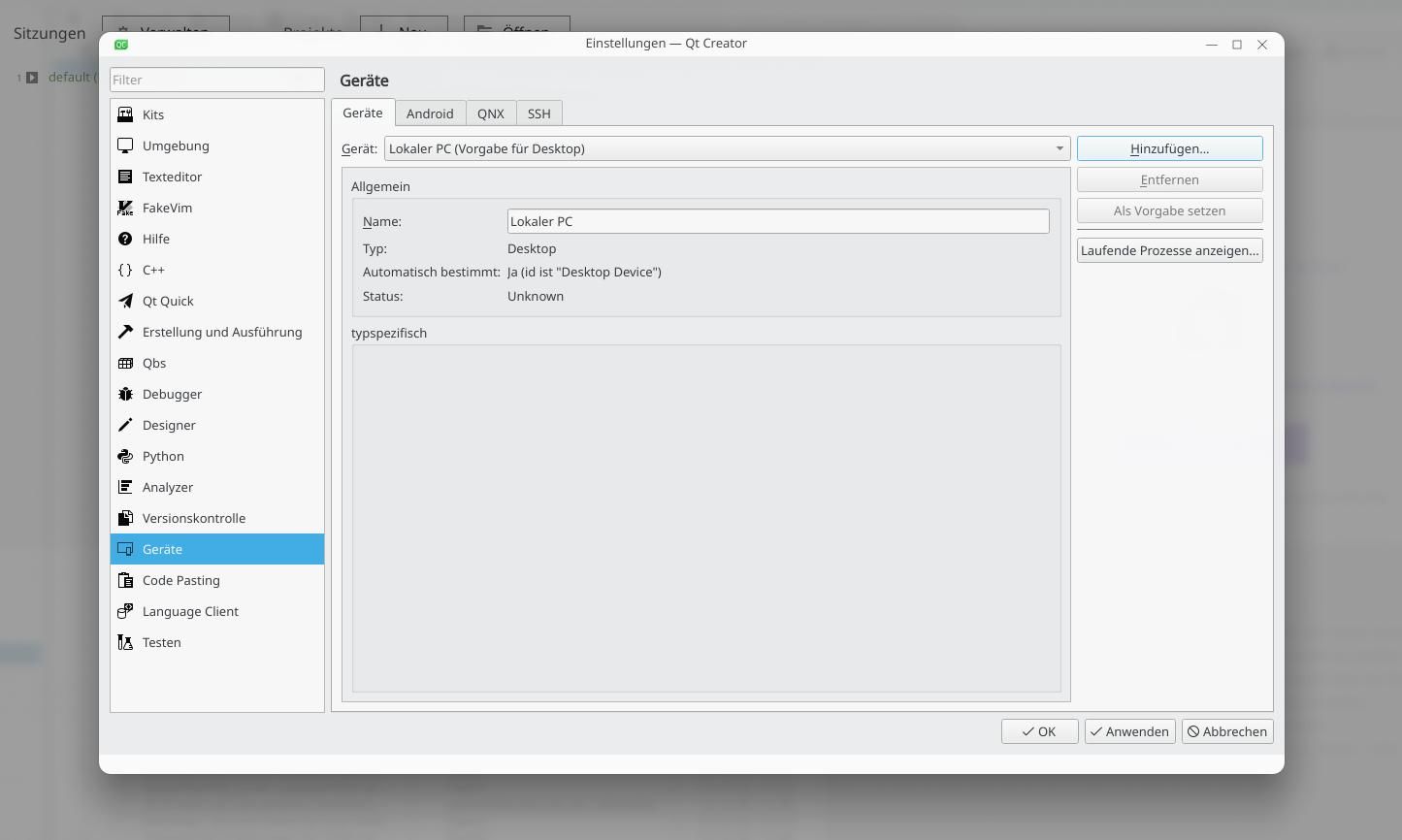Viewport: 1402px width, 840px height.
Task: Open the SSH tab
Action: click(x=539, y=113)
